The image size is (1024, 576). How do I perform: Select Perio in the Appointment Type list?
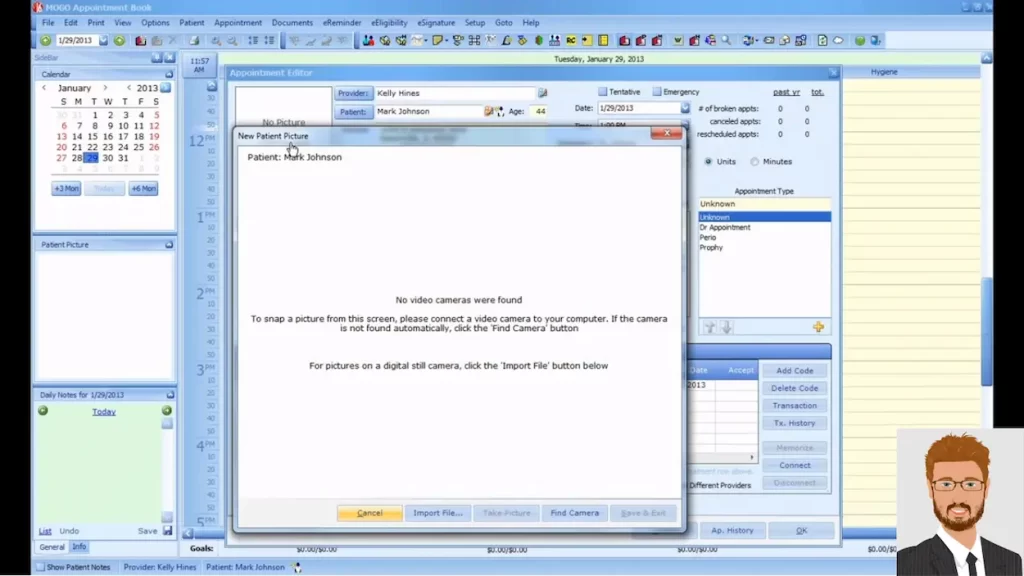708,237
